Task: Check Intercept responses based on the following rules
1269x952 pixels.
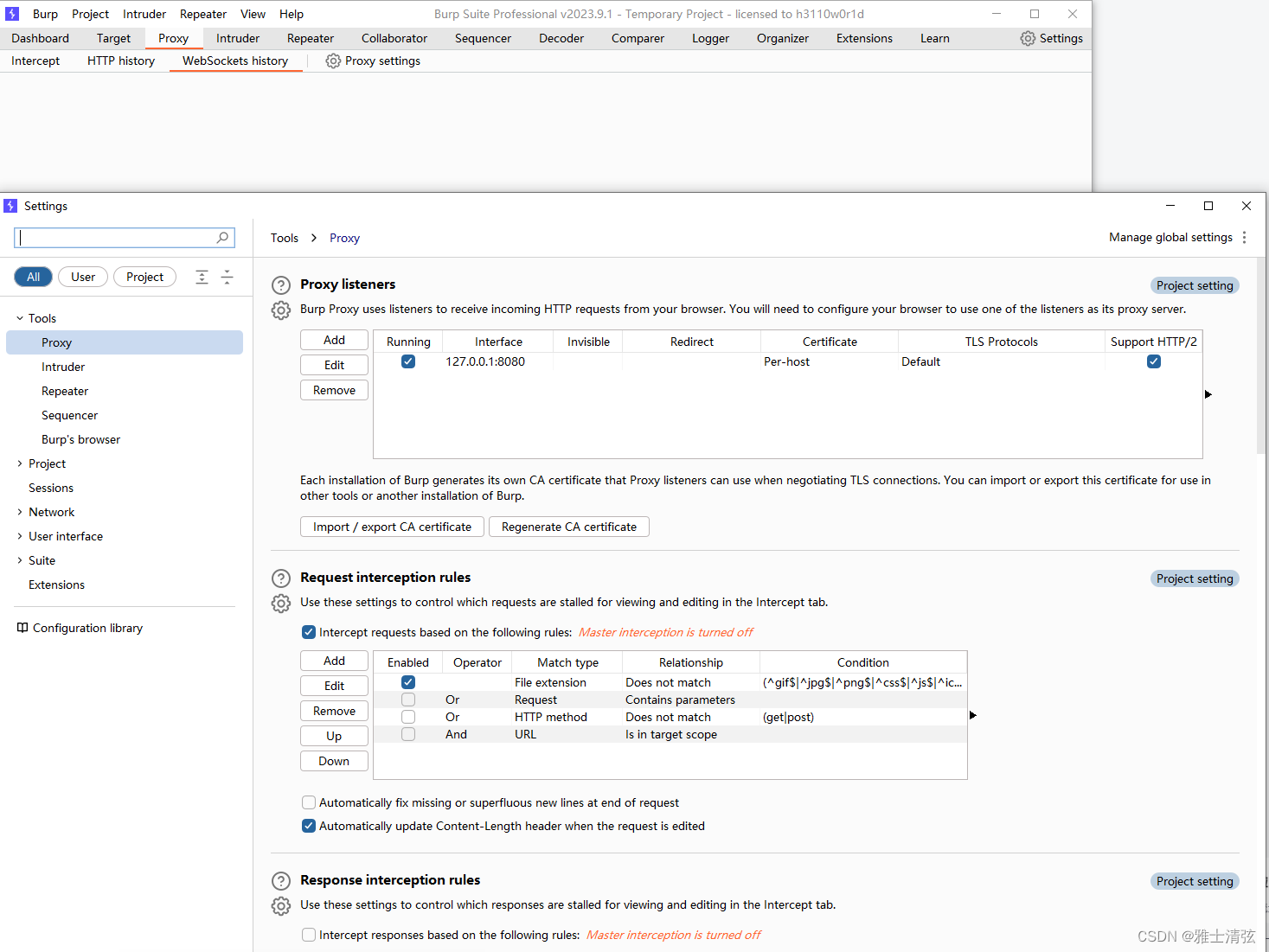Action: coord(309,935)
